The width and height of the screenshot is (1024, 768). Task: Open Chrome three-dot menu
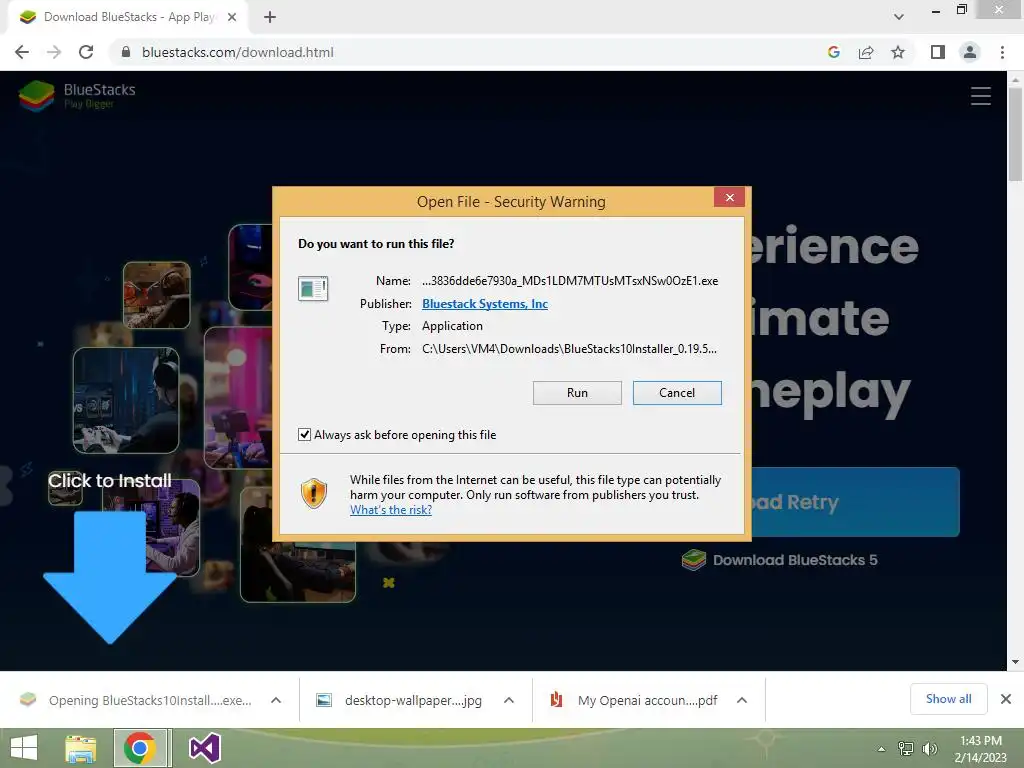click(1002, 52)
